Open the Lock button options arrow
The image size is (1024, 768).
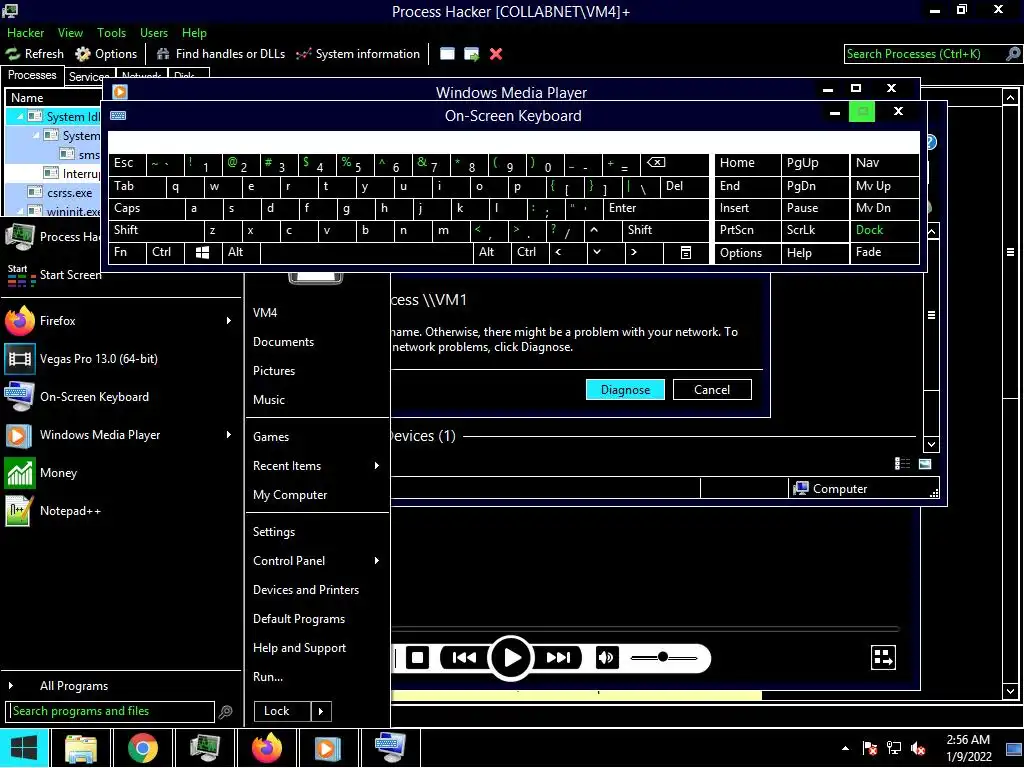click(321, 711)
